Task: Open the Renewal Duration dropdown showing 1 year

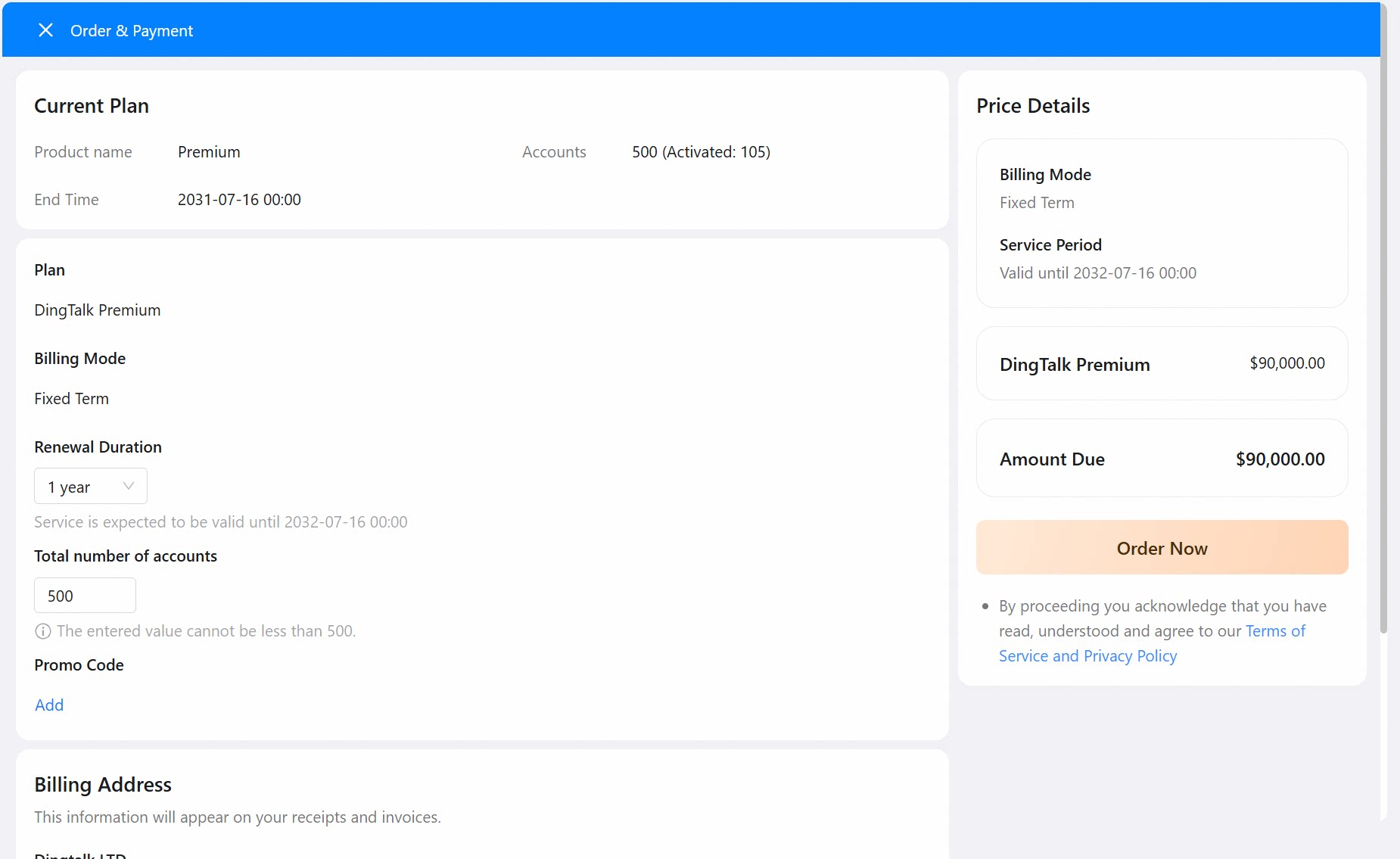Action: click(x=91, y=487)
